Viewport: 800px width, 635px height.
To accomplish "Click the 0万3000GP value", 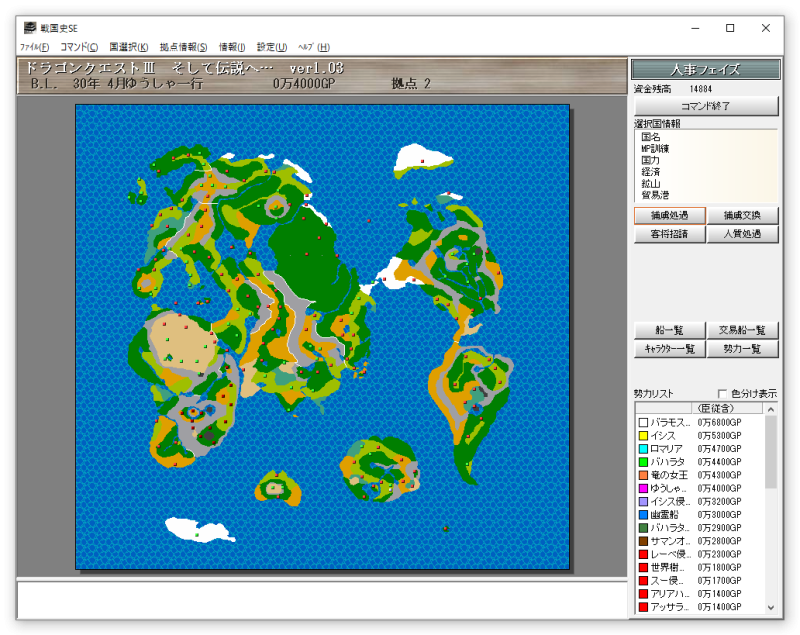I will pyautogui.click(x=719, y=515).
